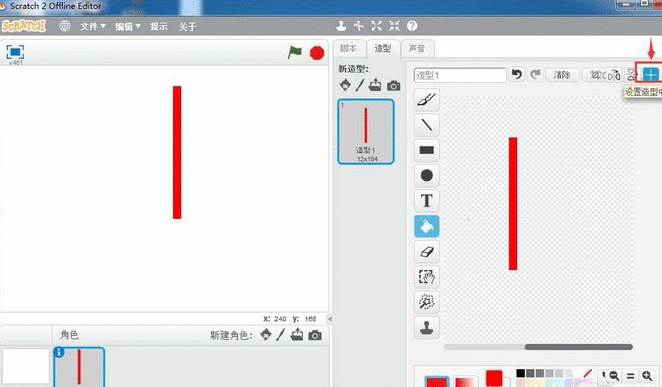Pick the Duplicate stamp in top toolbar

tap(341, 26)
